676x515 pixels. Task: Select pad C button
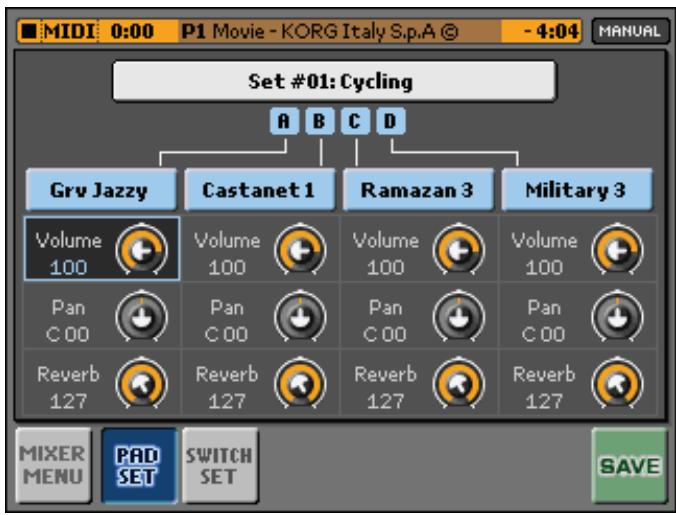click(x=355, y=122)
